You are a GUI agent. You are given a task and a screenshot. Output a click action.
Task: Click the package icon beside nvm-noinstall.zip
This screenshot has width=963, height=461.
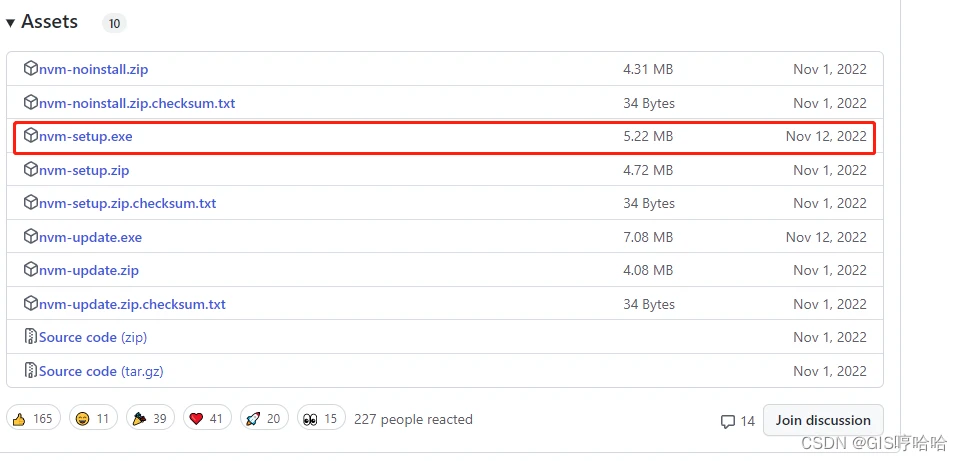(31, 68)
